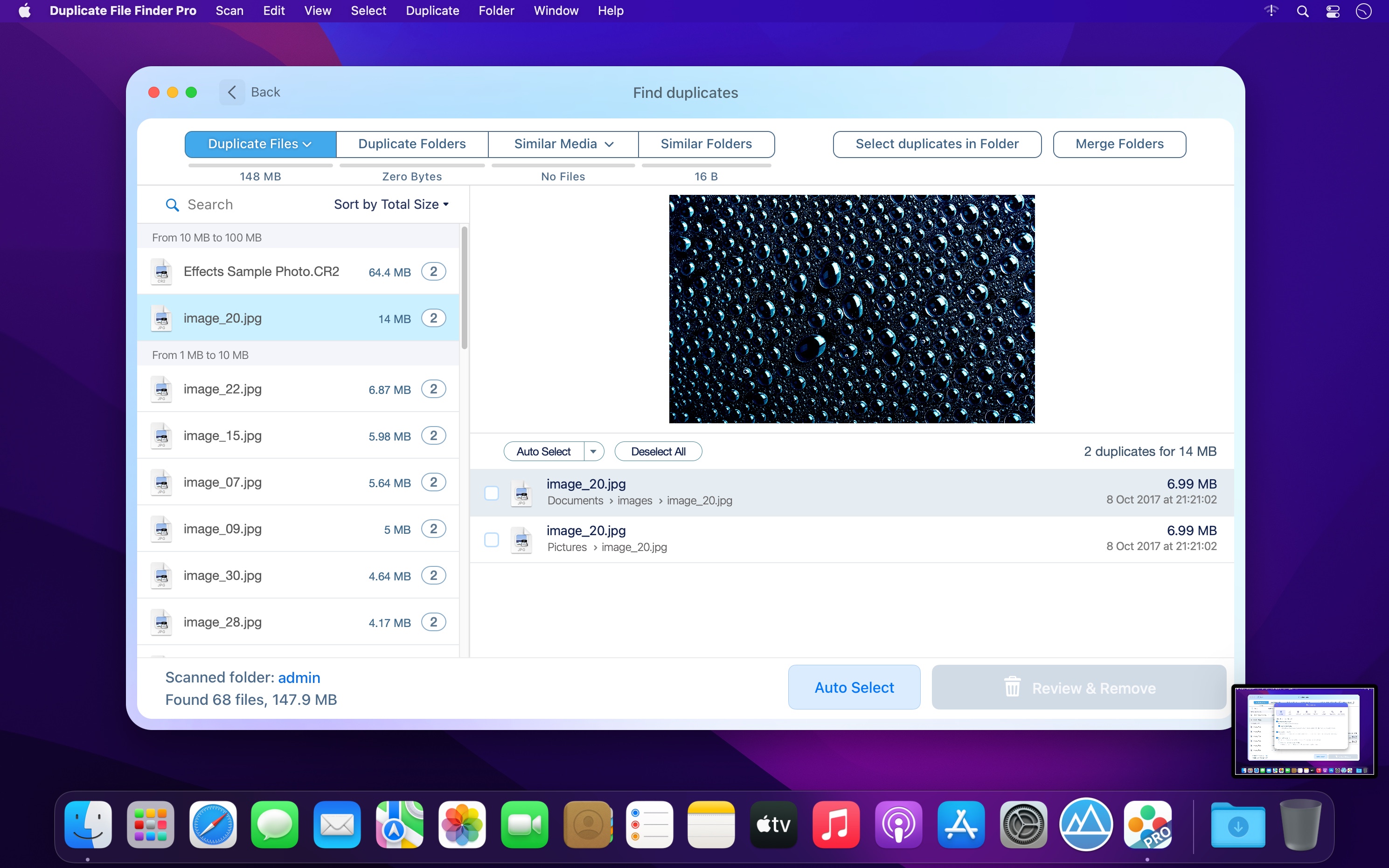Screen dimensions: 1389x868
Task: Expand the Sort by Total Size dropdown
Action: tap(391, 204)
